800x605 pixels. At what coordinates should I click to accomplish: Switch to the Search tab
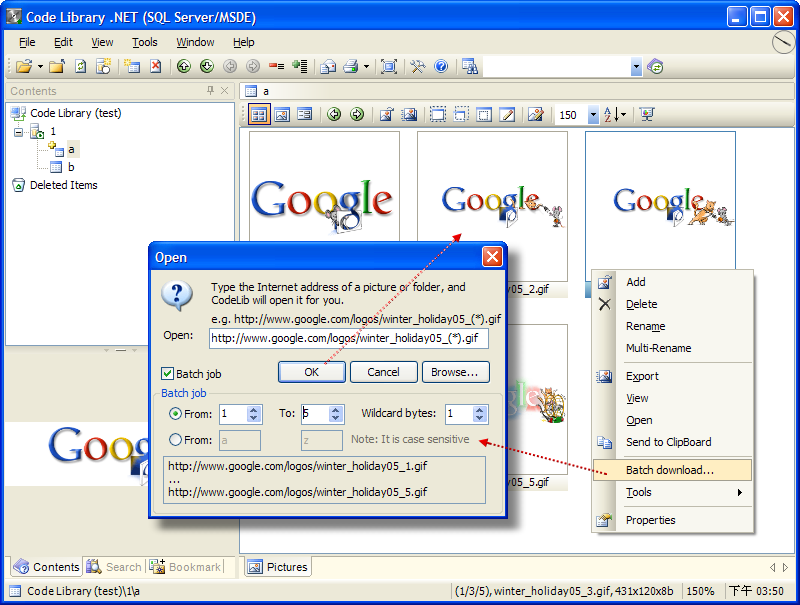(x=114, y=567)
